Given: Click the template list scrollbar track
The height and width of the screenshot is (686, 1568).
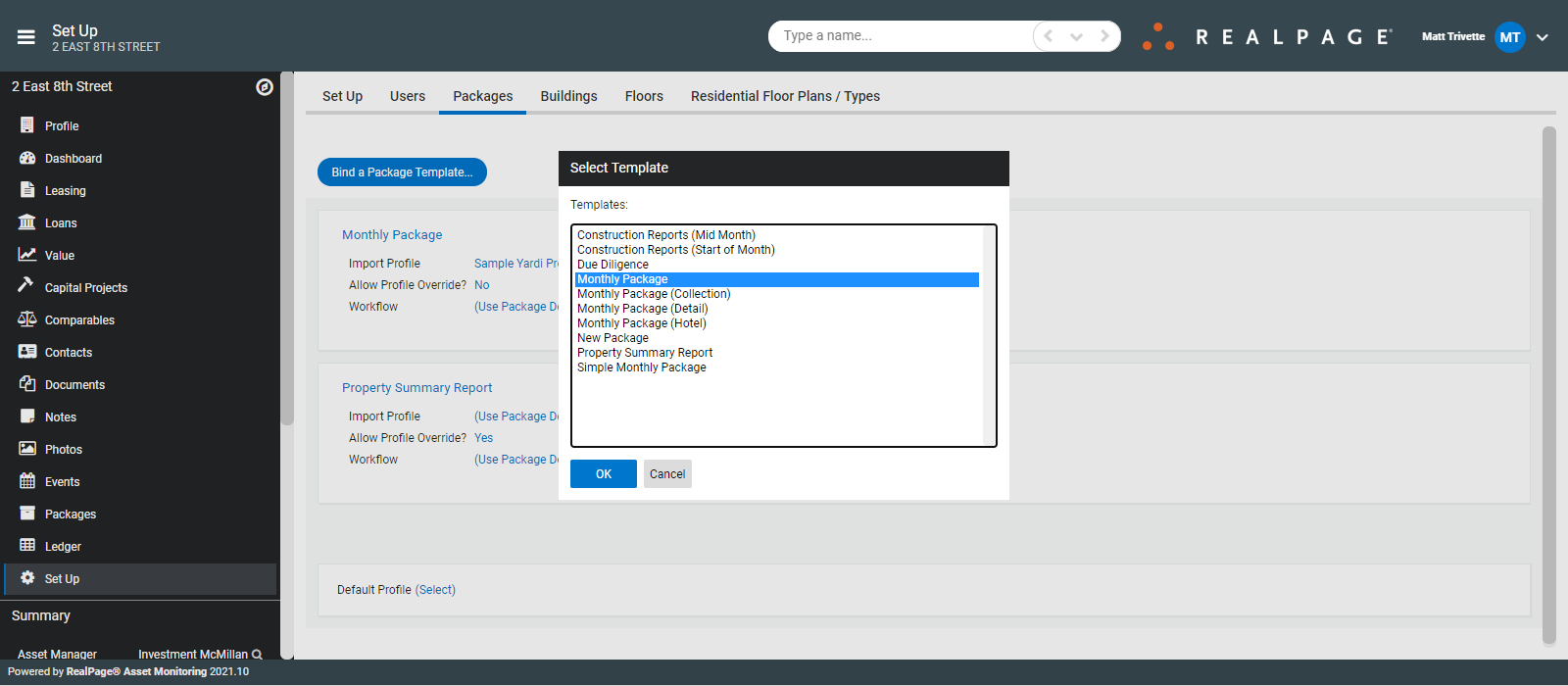Looking at the screenshot, I should point(989,335).
